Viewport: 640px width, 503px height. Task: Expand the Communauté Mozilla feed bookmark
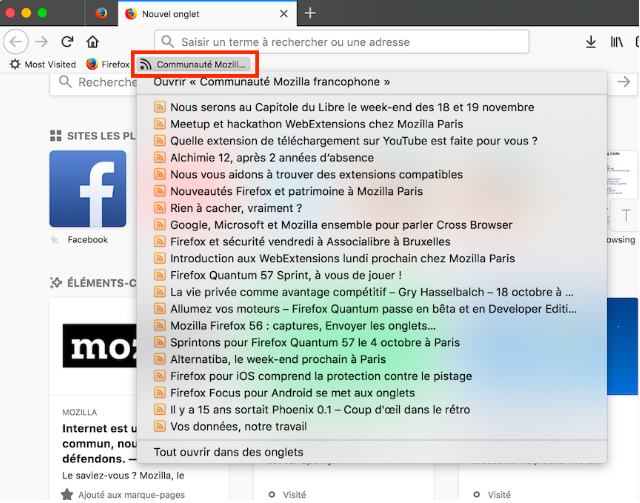(x=194, y=64)
